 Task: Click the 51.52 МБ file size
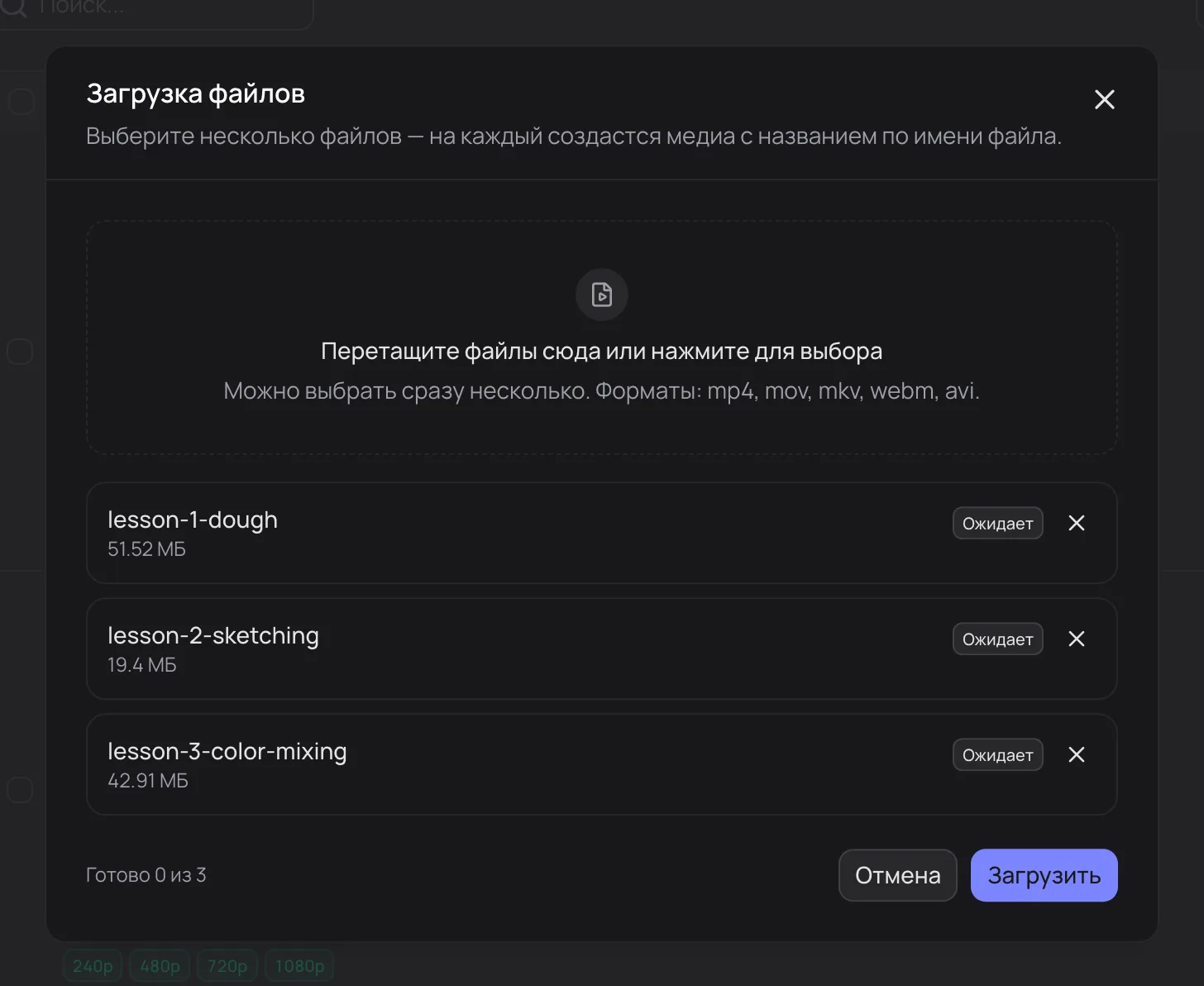[x=147, y=549]
